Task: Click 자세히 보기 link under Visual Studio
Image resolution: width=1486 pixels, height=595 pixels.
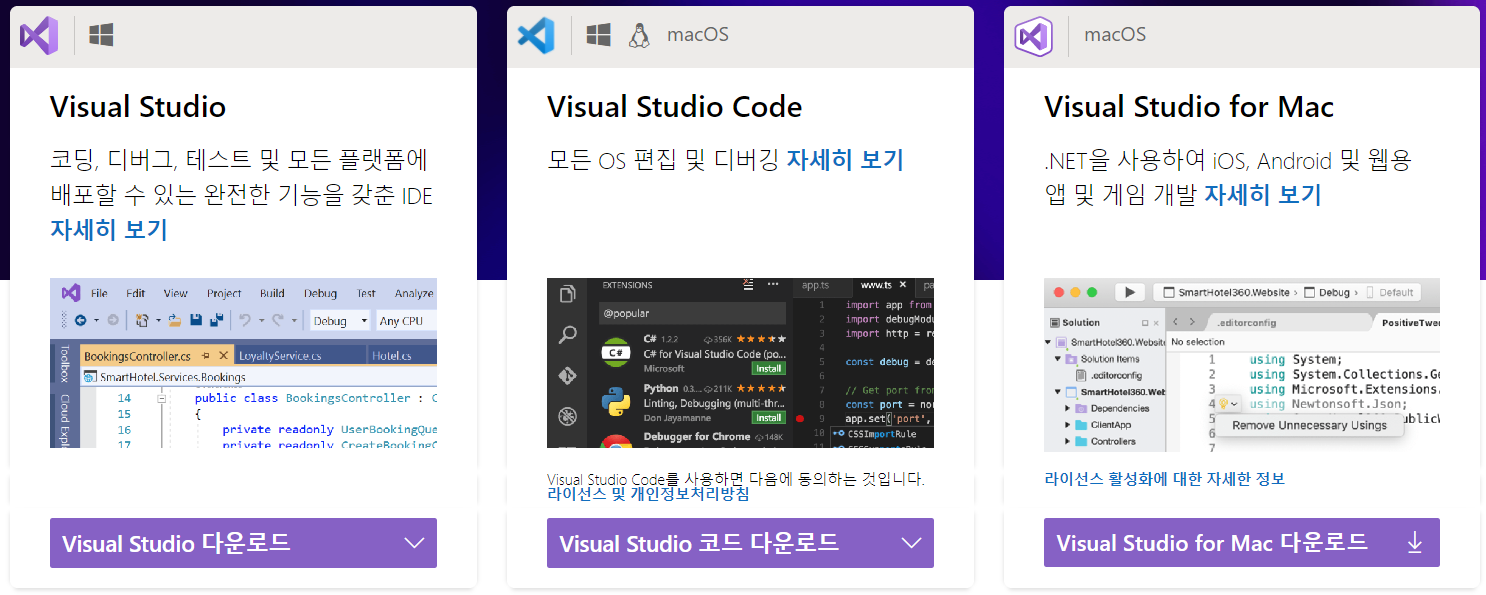Action: pyautogui.click(x=109, y=230)
